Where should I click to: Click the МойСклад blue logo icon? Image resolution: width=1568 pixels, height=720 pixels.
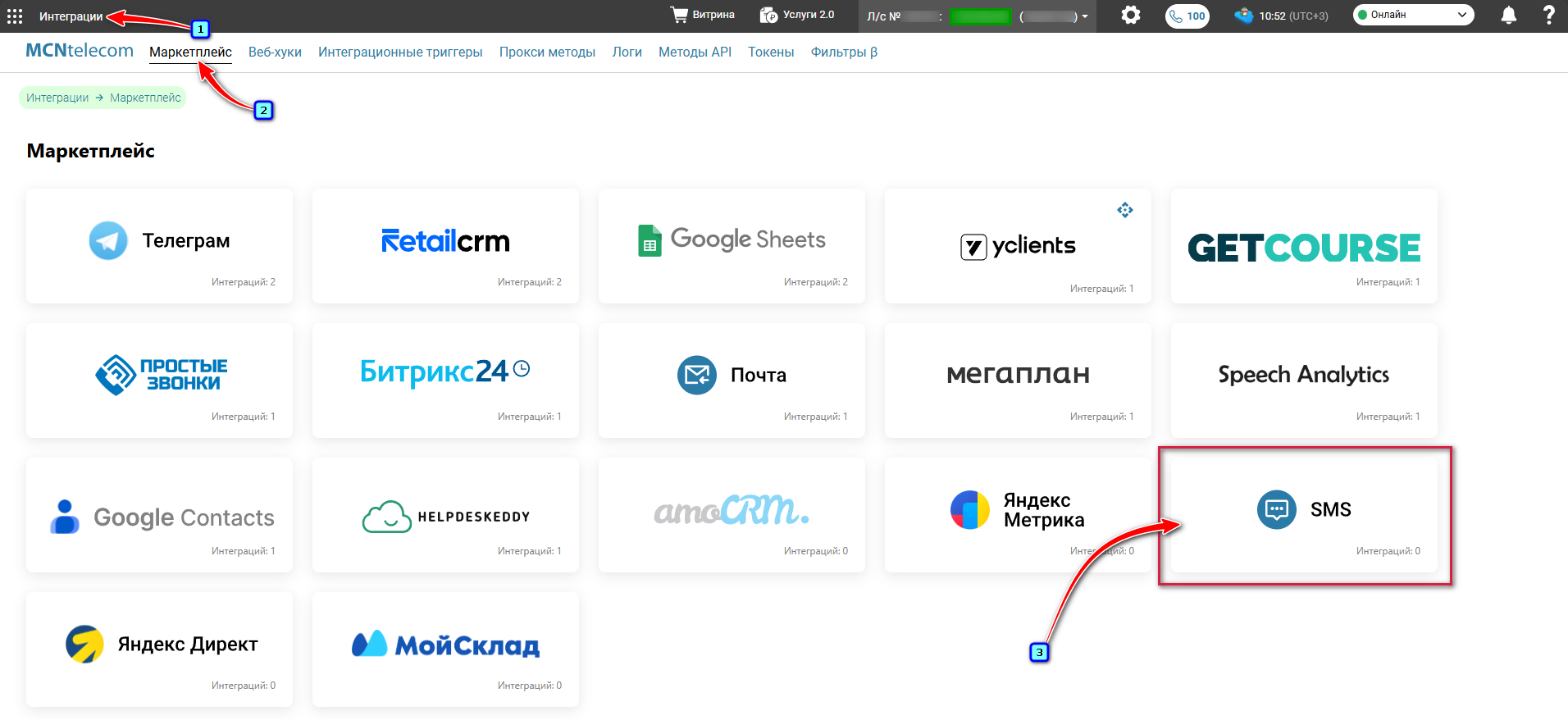pos(369,644)
